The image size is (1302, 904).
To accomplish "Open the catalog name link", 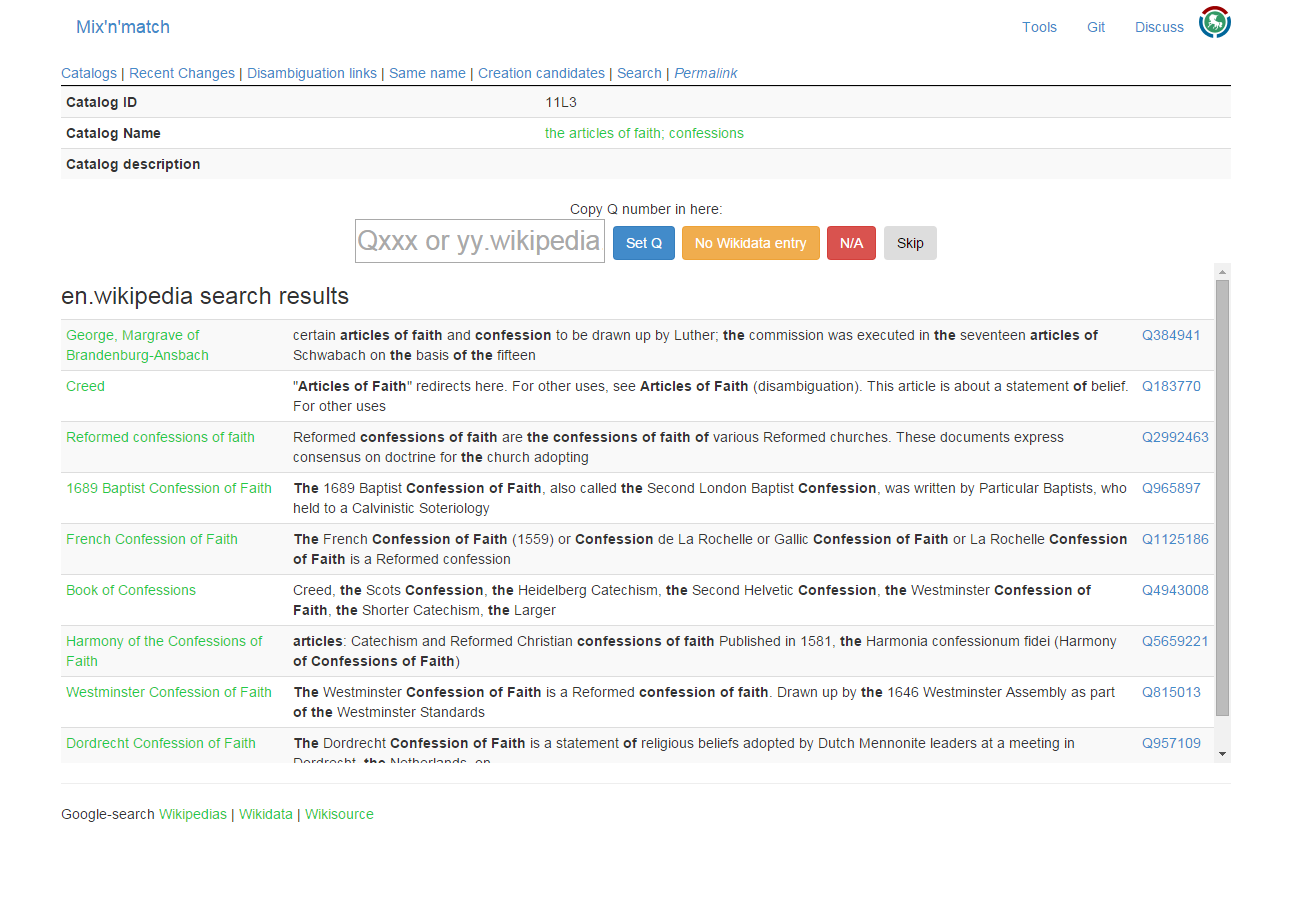I will (x=644, y=133).
